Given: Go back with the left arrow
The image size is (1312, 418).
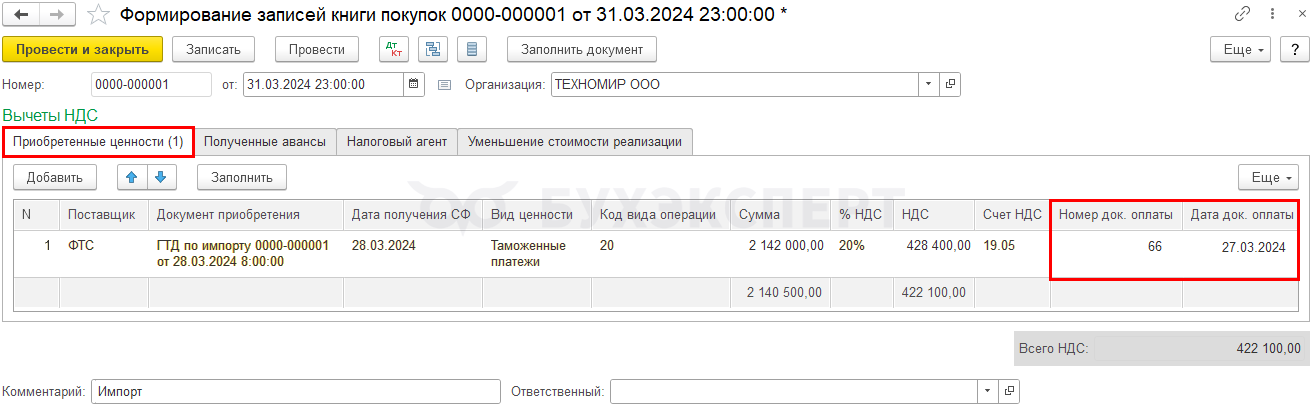Looking at the screenshot, I should [x=23, y=15].
